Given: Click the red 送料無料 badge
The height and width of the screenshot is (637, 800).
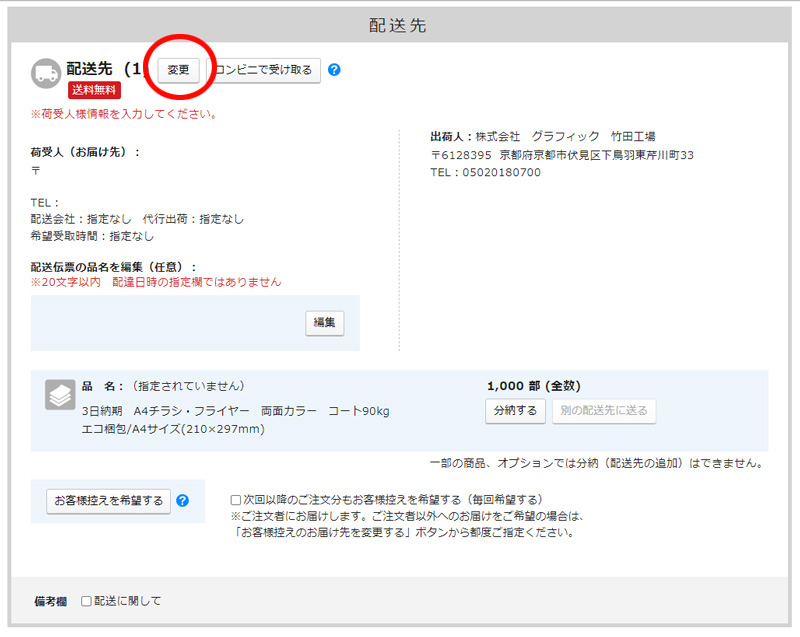Looking at the screenshot, I should [94, 90].
